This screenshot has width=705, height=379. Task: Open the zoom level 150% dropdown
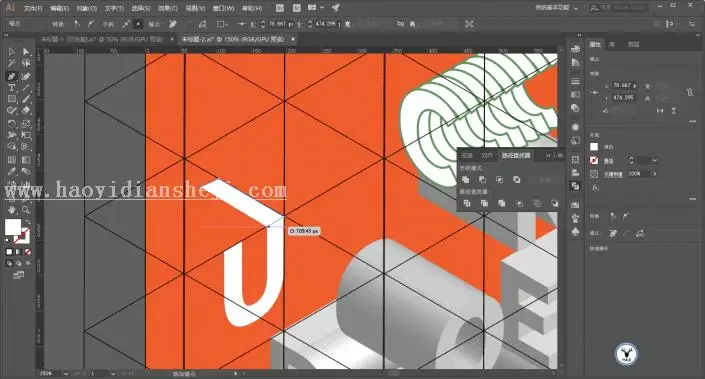point(66,373)
